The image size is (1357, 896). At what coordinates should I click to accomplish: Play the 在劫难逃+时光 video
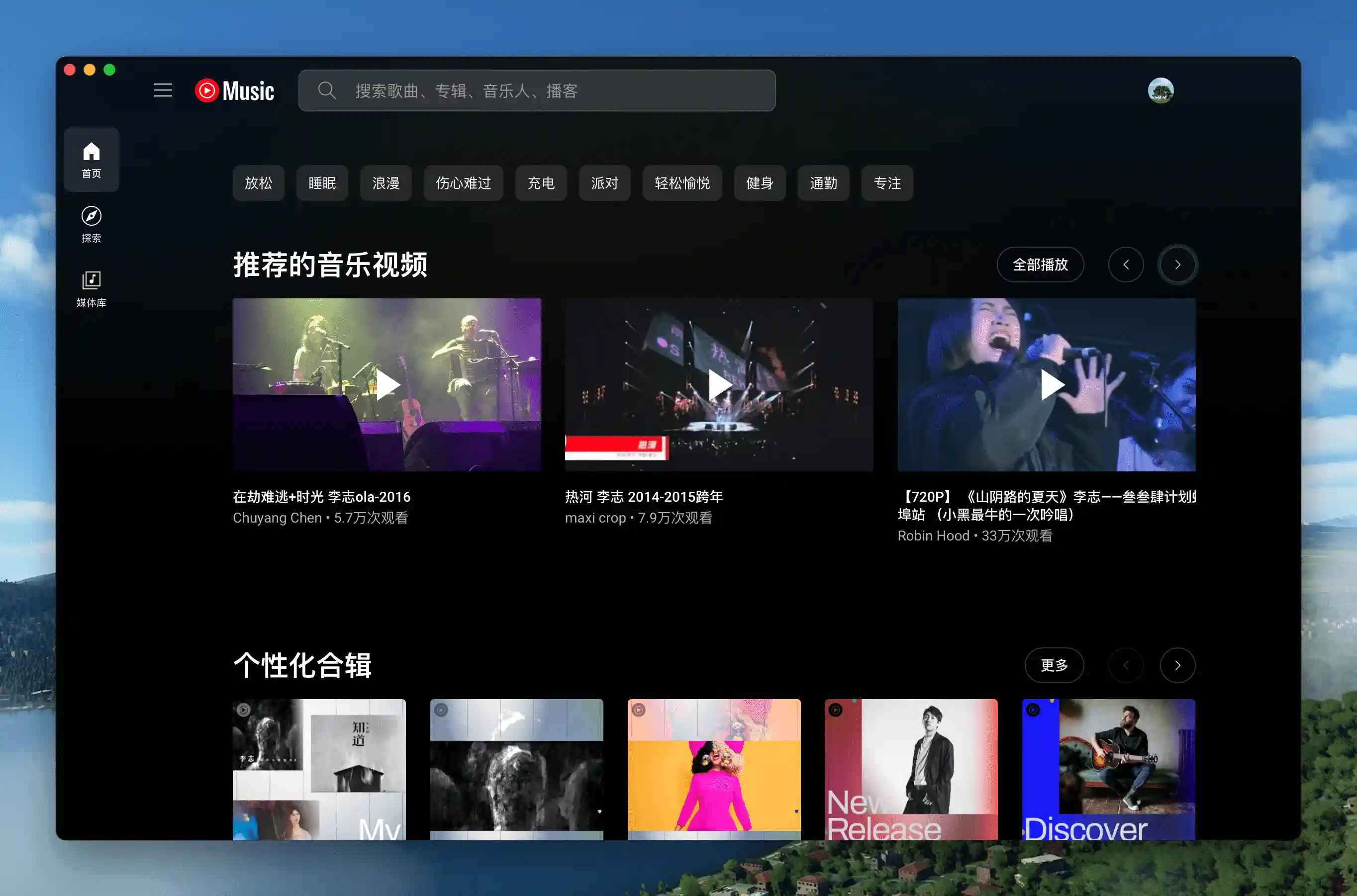pyautogui.click(x=387, y=384)
